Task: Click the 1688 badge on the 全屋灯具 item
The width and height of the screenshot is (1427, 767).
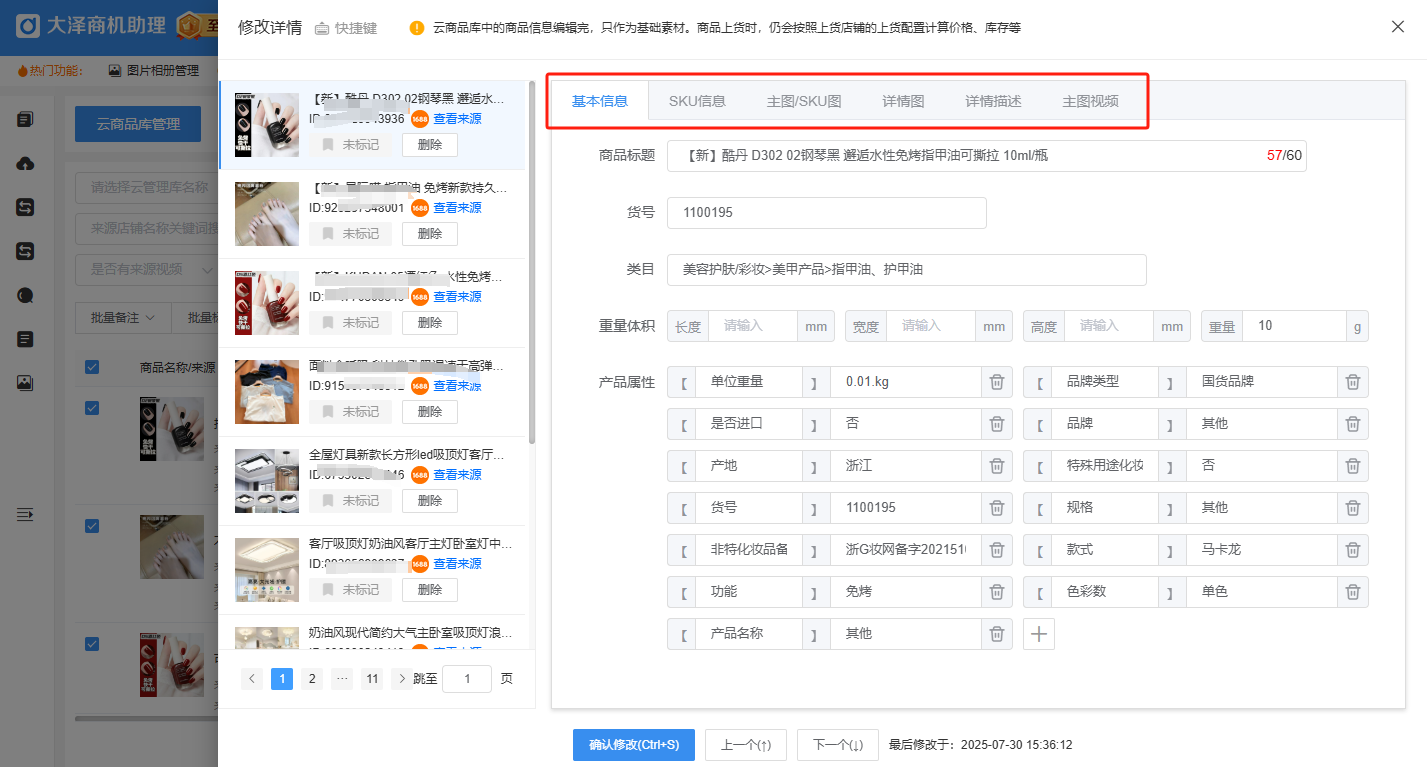Action: [x=420, y=475]
